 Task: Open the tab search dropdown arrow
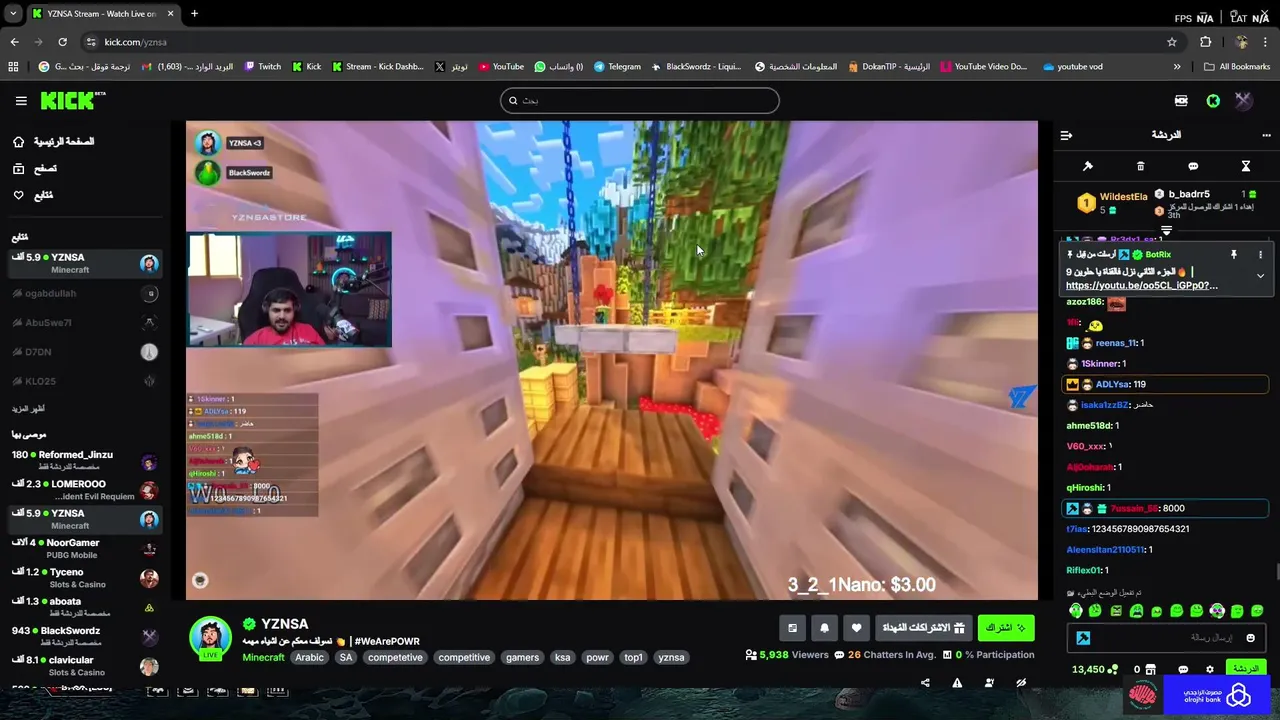tap(13, 14)
